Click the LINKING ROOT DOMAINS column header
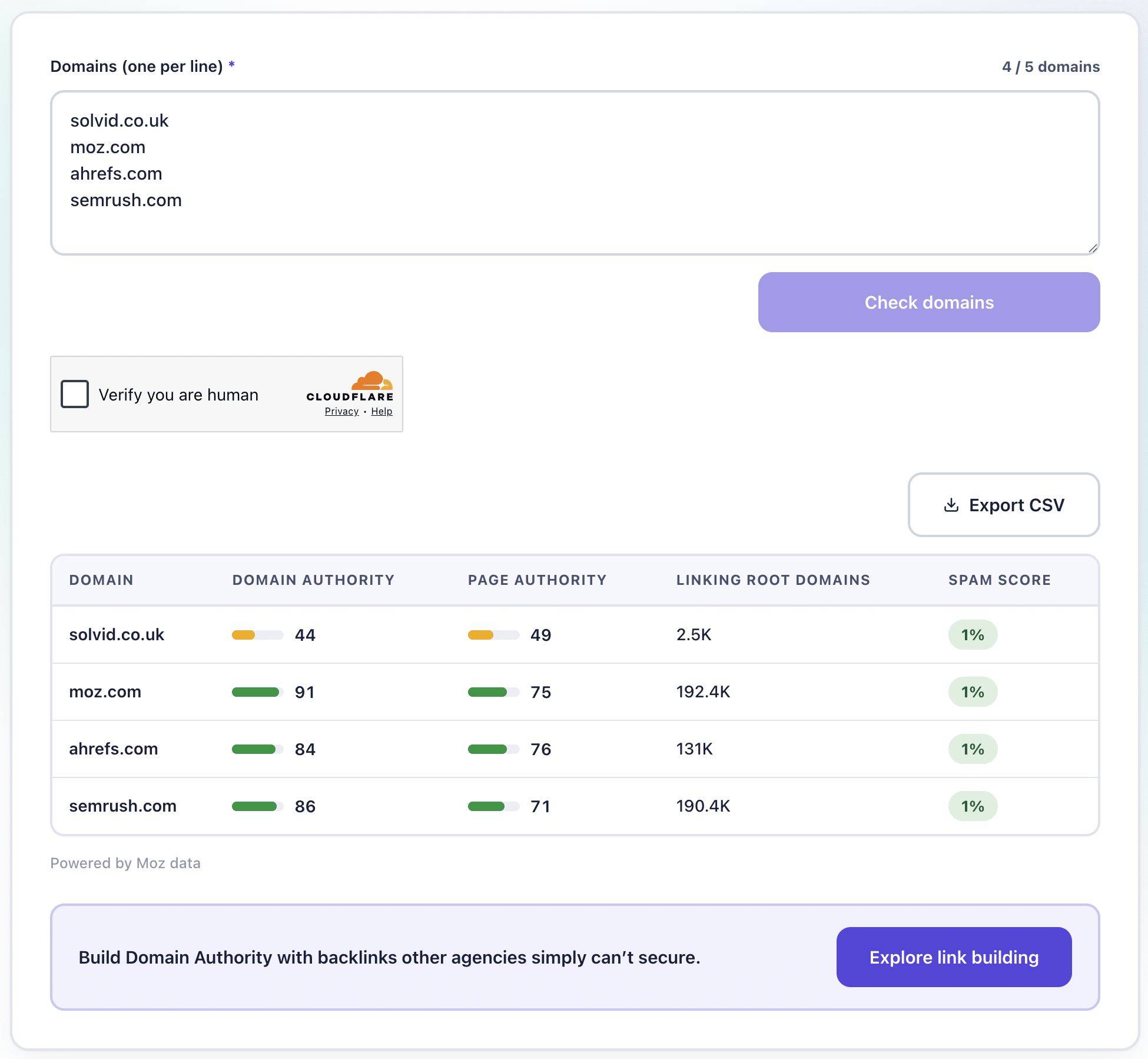1148x1059 pixels. pyautogui.click(x=773, y=580)
